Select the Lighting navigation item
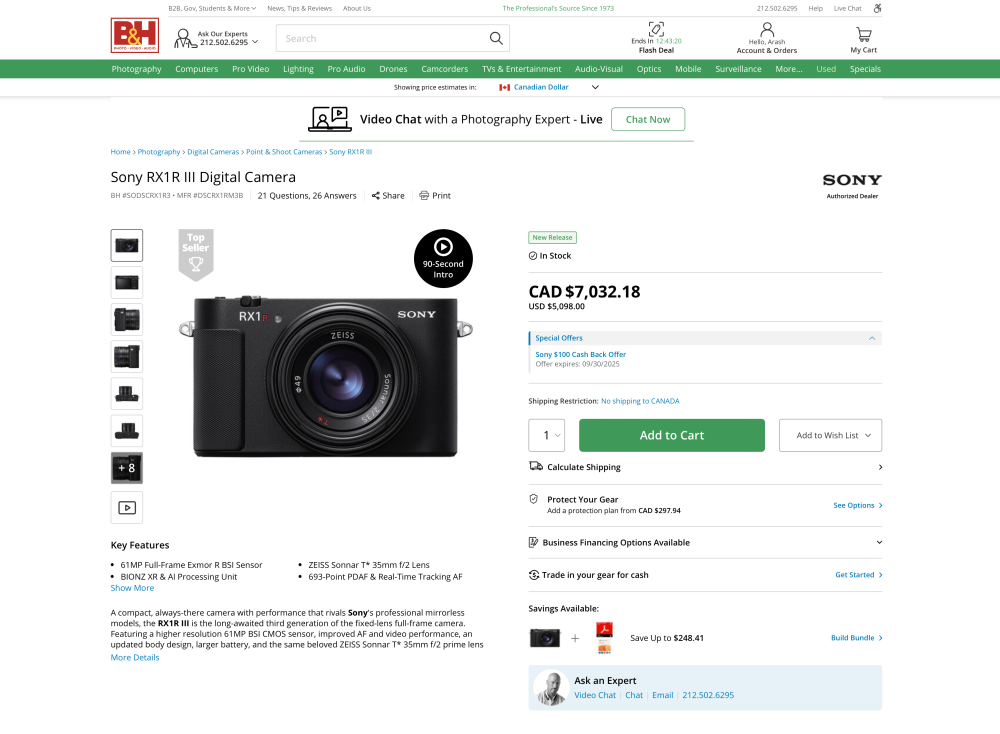 click(298, 69)
